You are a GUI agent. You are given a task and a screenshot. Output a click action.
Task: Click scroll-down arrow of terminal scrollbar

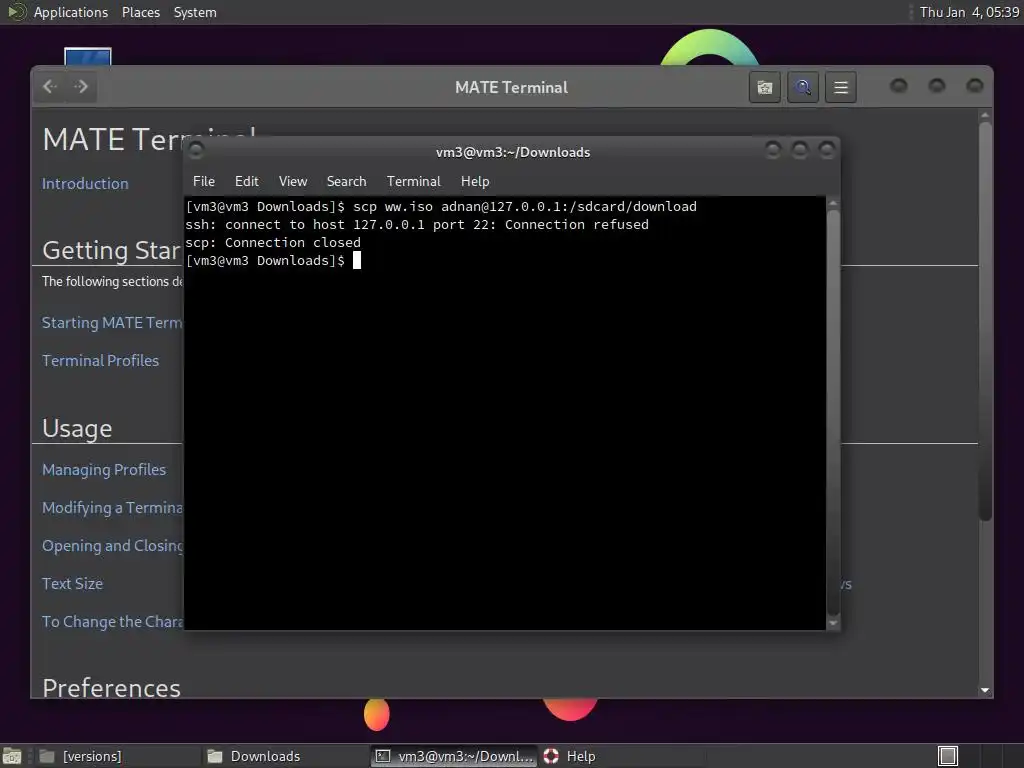pyautogui.click(x=833, y=624)
